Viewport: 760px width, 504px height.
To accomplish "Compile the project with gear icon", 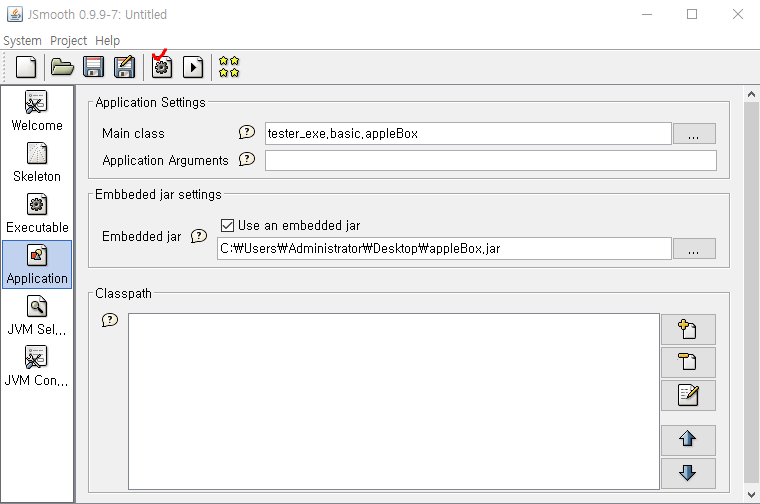I will coord(162,67).
